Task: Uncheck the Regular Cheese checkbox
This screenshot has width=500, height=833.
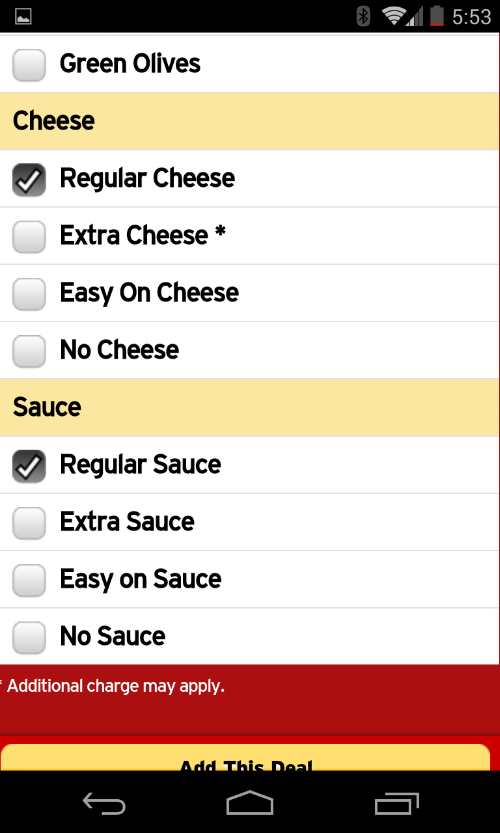Action: [x=29, y=179]
